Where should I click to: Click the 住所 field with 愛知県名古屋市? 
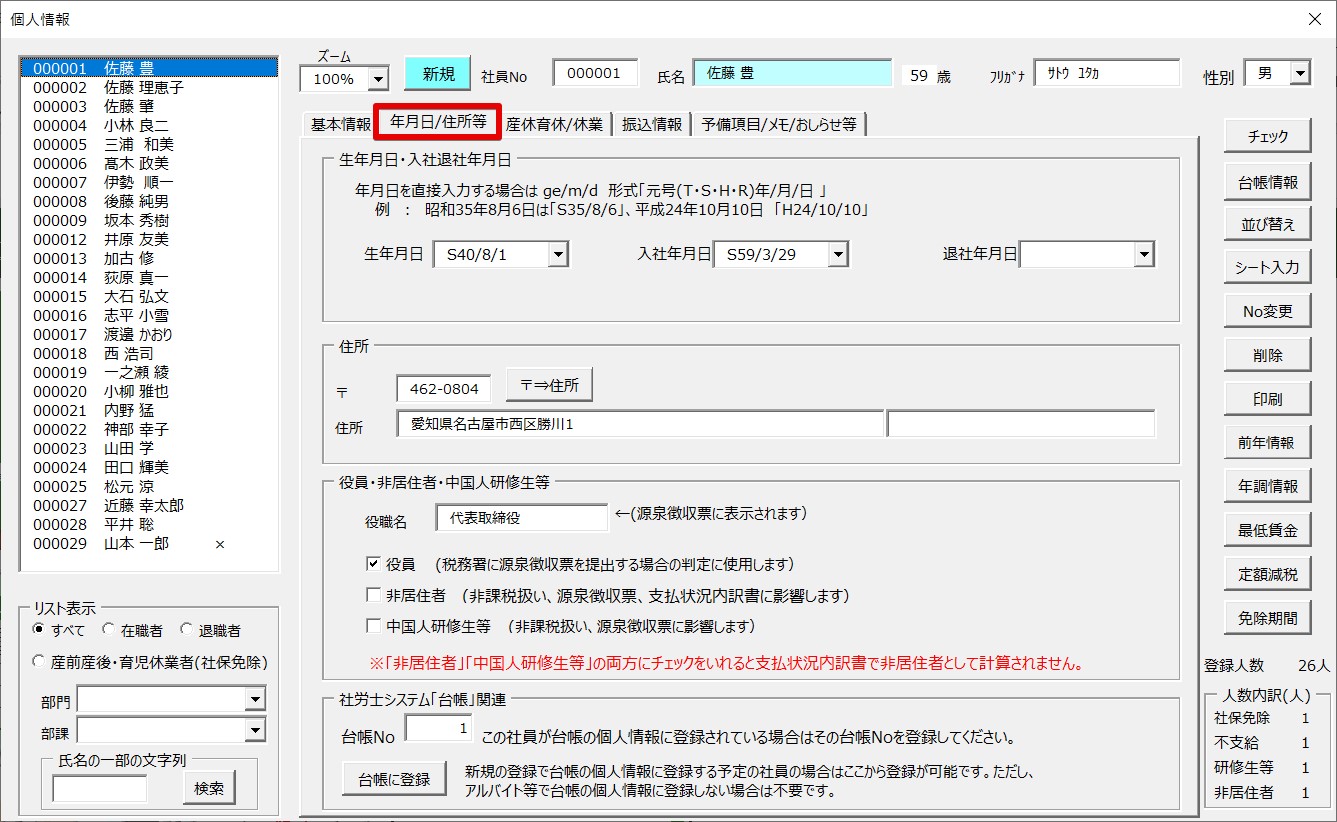pyautogui.click(x=640, y=424)
